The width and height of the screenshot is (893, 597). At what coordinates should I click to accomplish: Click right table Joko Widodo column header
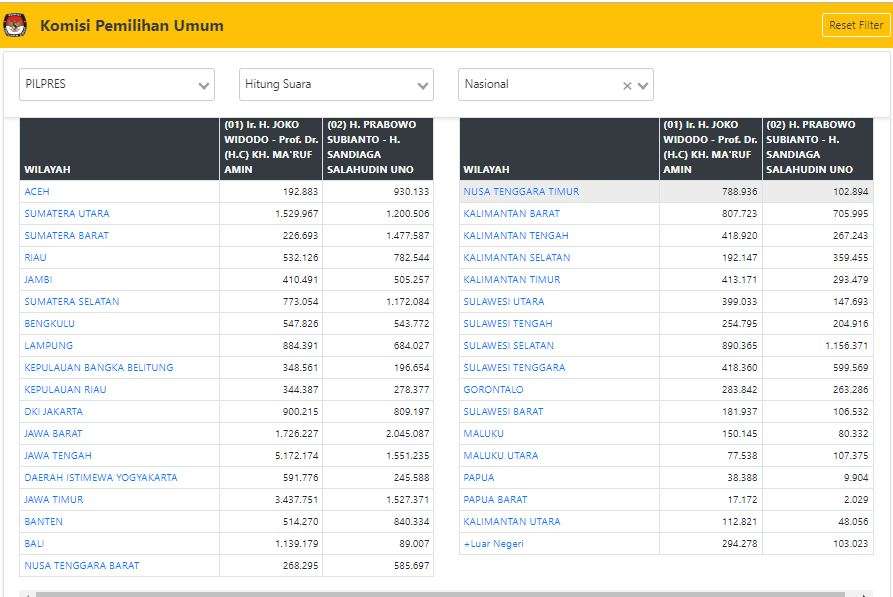(711, 149)
